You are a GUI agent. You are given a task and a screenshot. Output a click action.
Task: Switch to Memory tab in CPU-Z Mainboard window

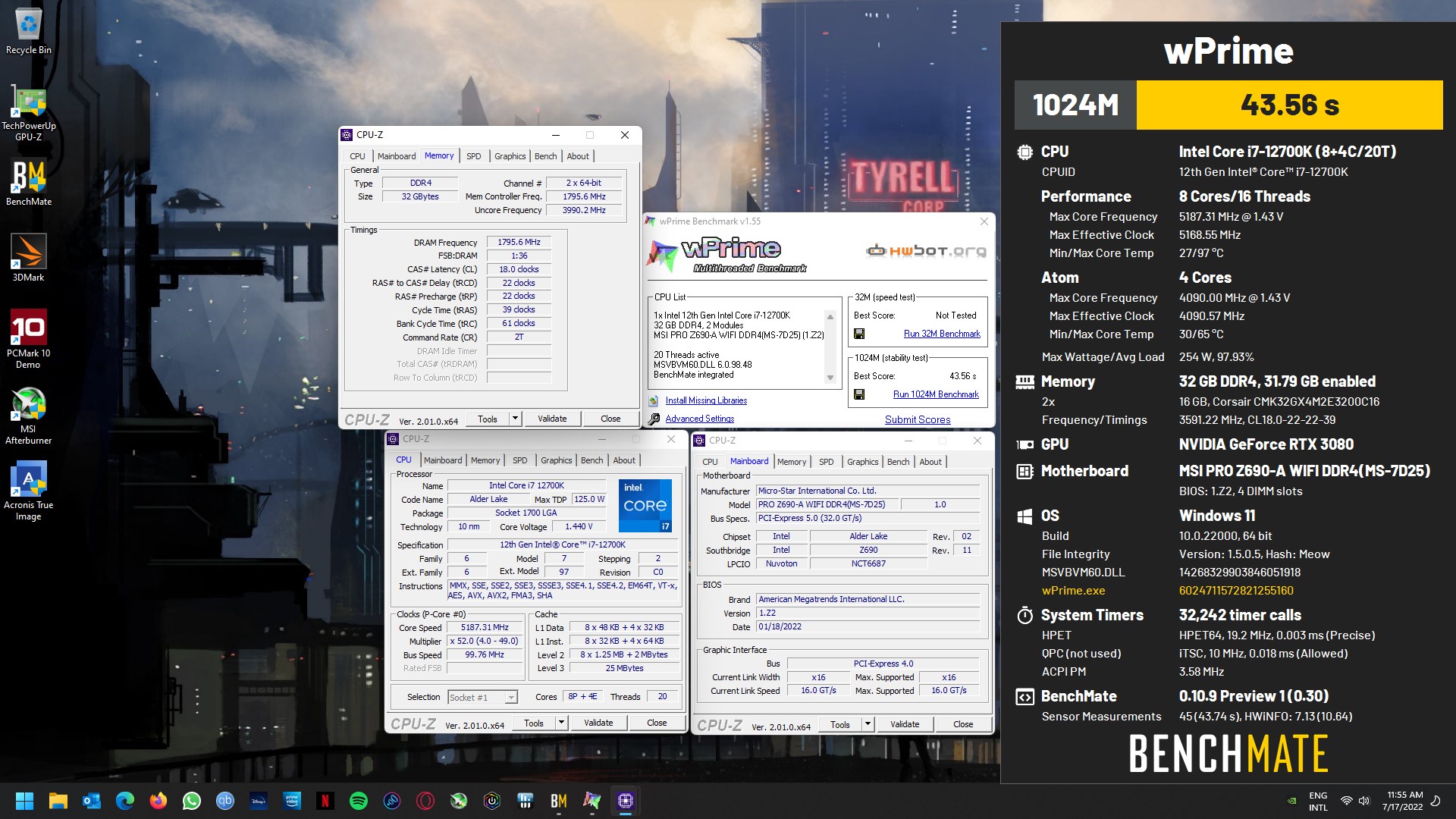(x=792, y=462)
